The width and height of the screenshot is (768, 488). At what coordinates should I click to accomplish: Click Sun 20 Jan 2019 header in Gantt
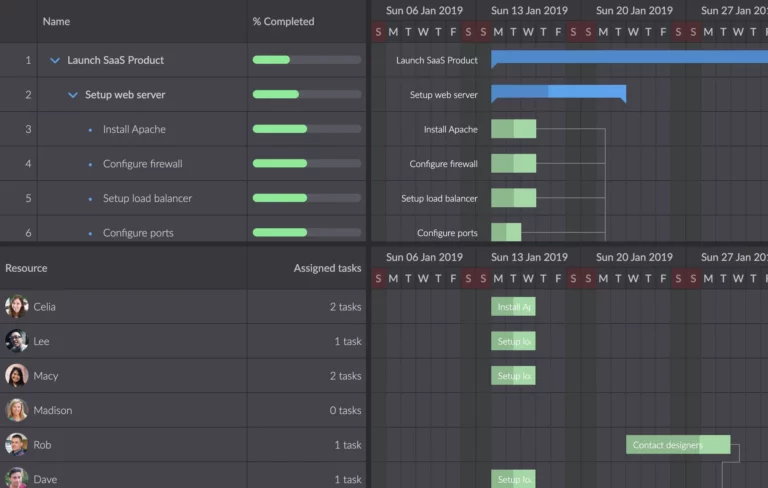634,11
